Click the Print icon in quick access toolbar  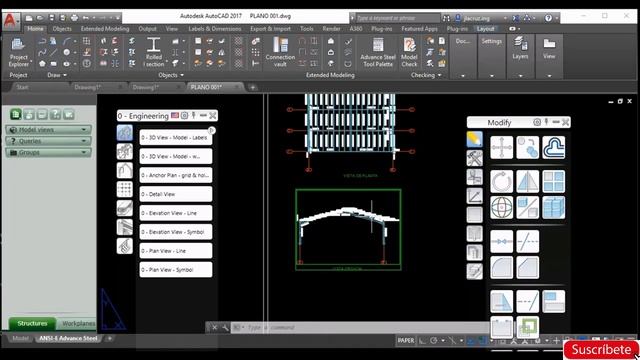pyautogui.click(x=74, y=18)
